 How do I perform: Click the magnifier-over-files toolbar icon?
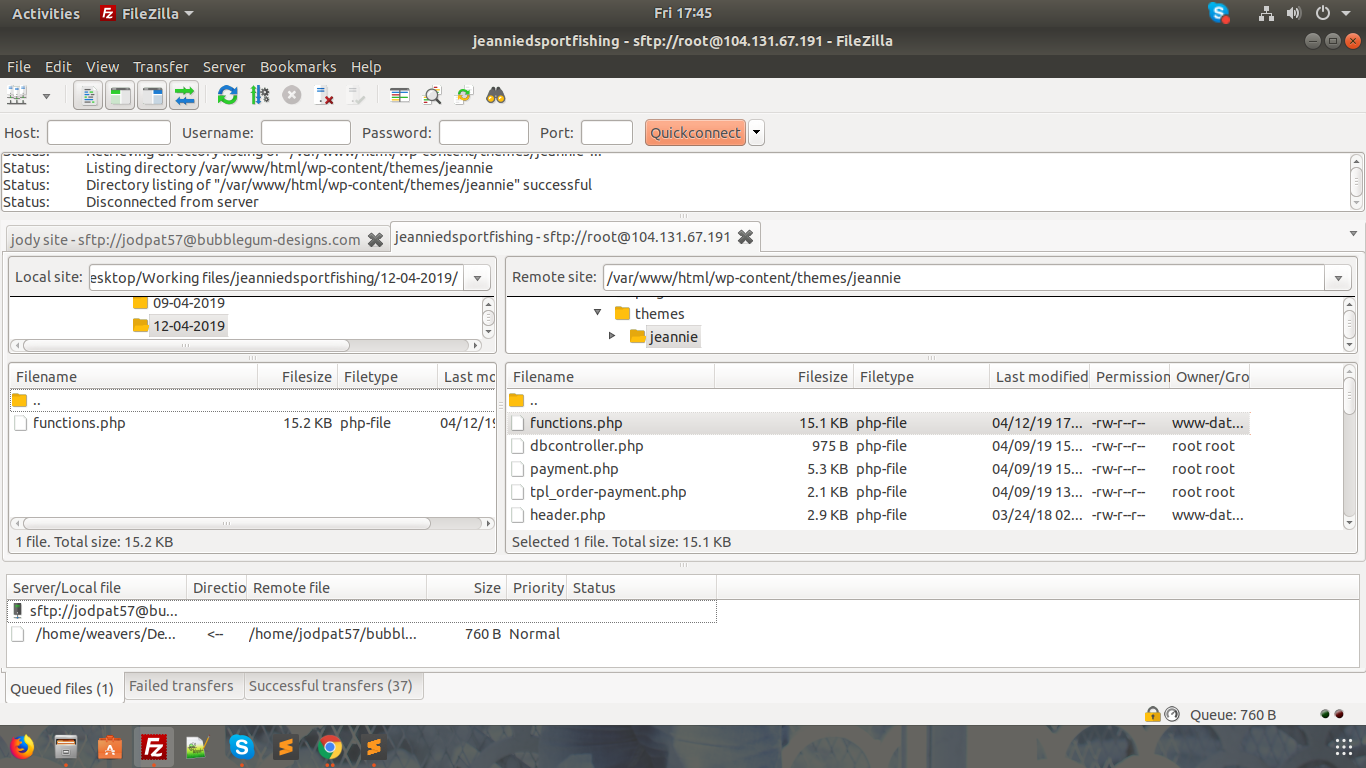click(432, 96)
